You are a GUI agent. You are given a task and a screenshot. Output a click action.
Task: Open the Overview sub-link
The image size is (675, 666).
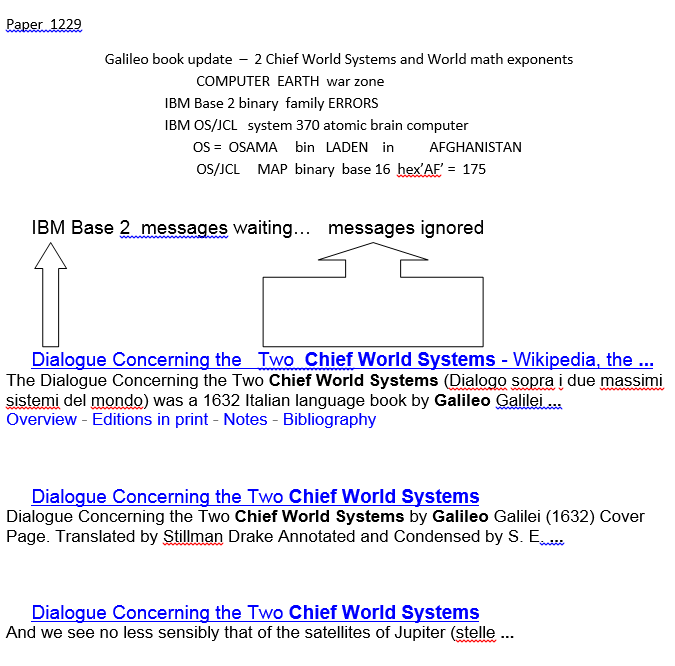[41, 420]
